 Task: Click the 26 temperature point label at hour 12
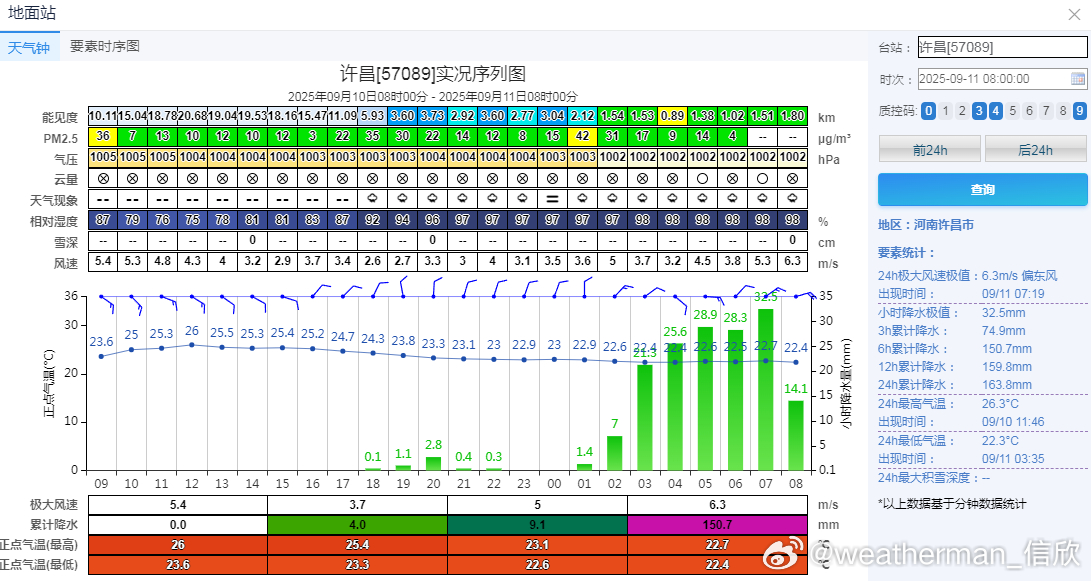tap(192, 331)
